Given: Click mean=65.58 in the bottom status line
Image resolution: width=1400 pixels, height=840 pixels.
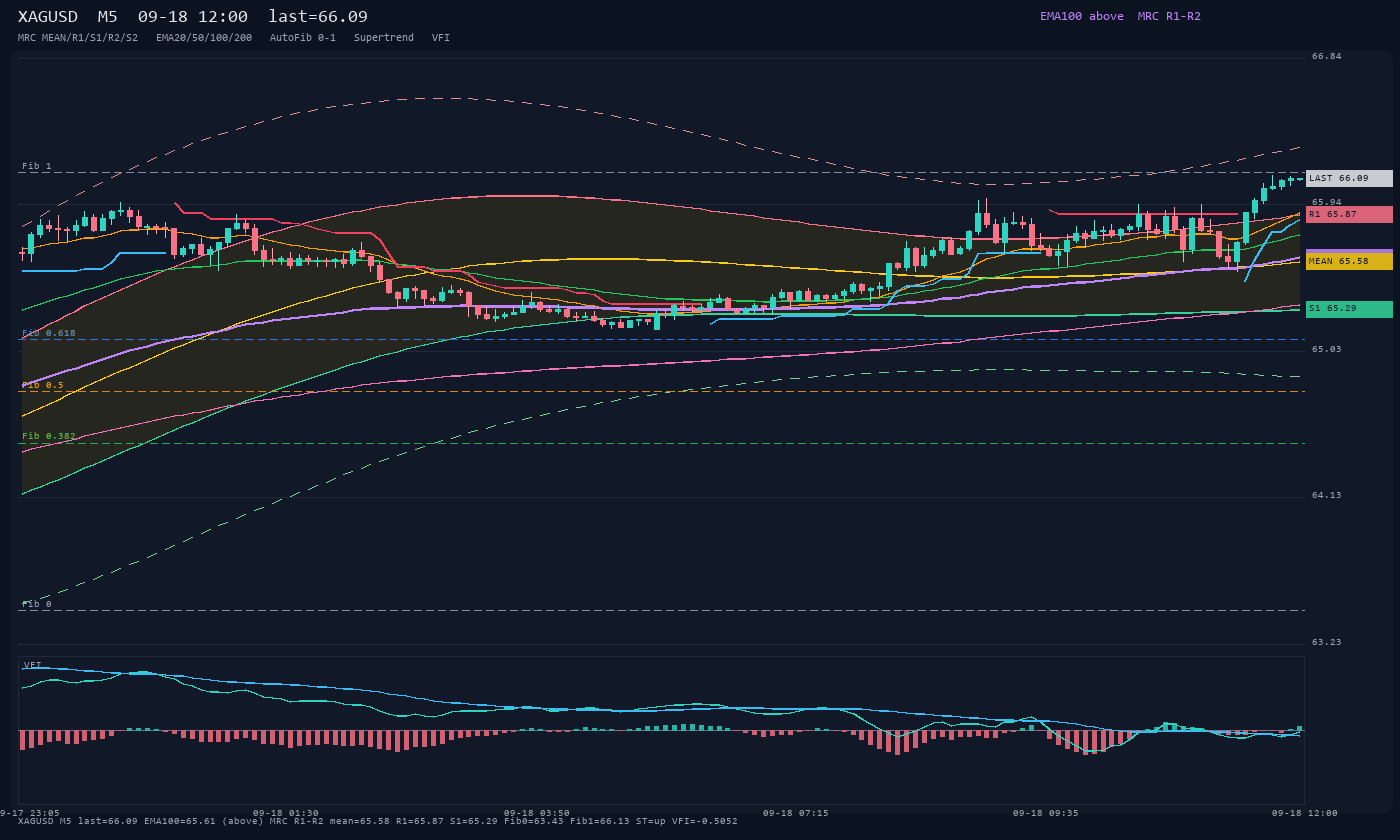Looking at the screenshot, I should (x=360, y=821).
